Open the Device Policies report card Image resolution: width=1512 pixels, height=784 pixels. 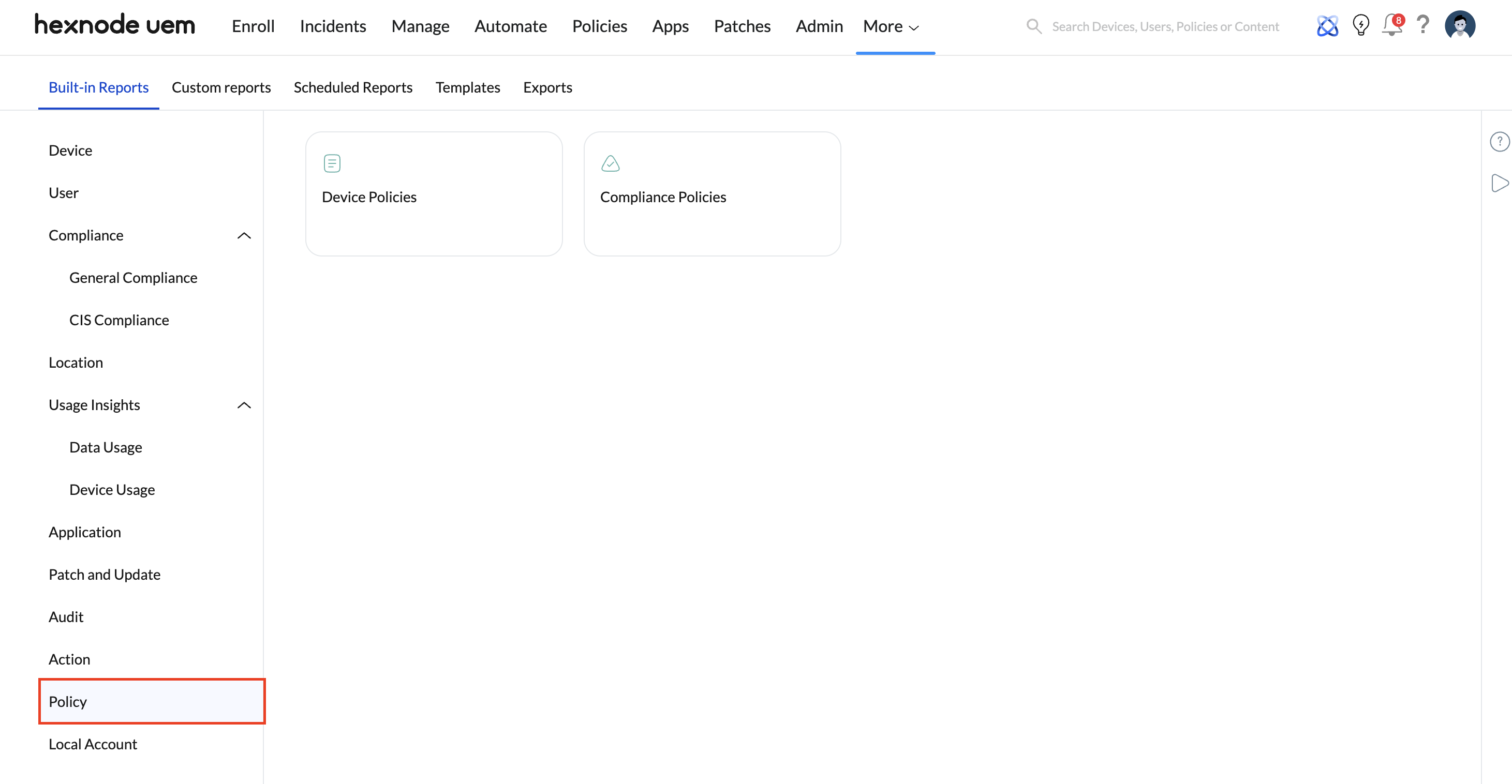tap(434, 193)
